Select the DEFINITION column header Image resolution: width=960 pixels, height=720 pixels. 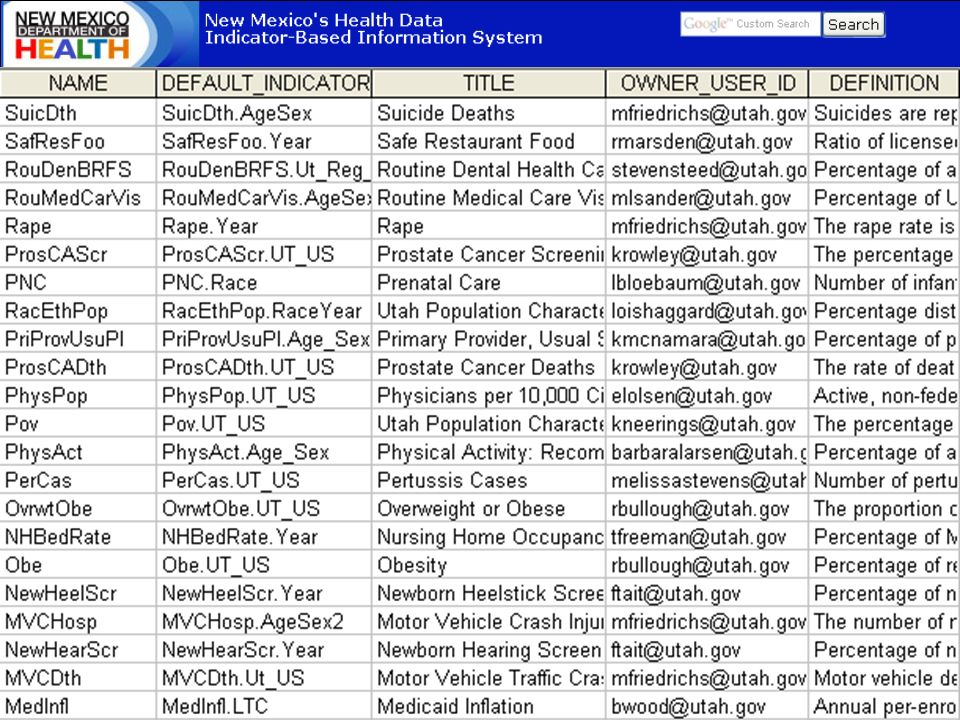coord(884,83)
